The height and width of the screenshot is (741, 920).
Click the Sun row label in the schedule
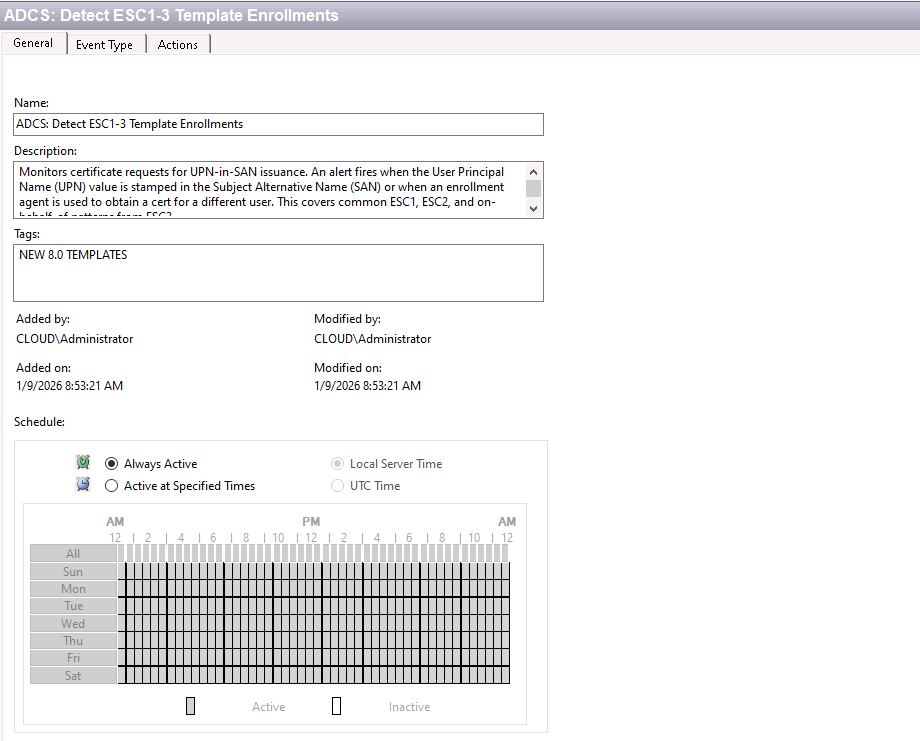pos(73,571)
